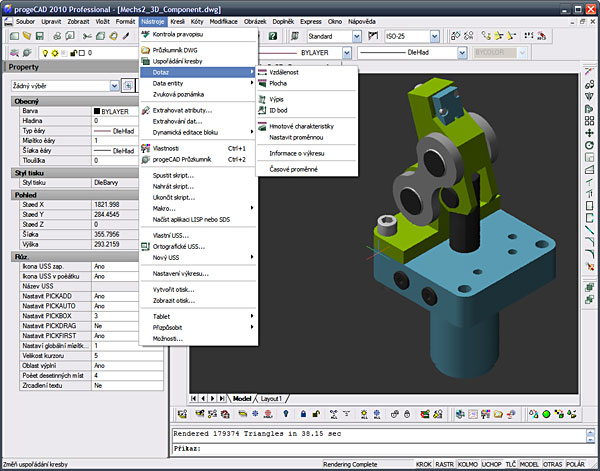Click the last layout tab arrow button

pos(222,399)
